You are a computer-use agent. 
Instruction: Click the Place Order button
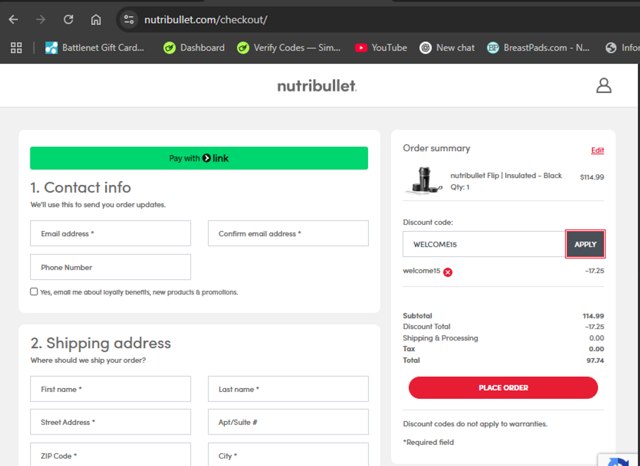point(503,388)
